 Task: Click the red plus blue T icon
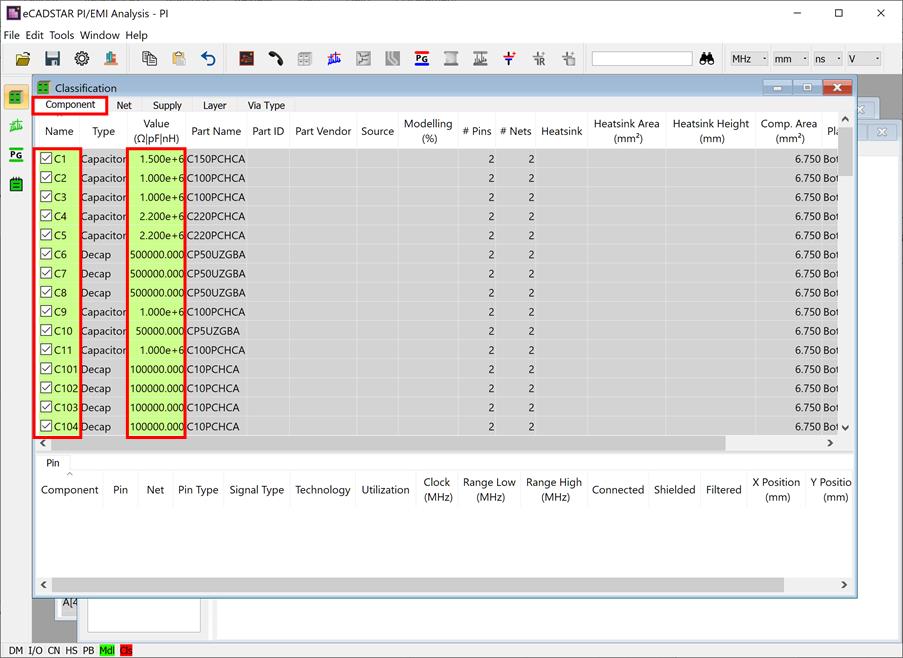(509, 59)
